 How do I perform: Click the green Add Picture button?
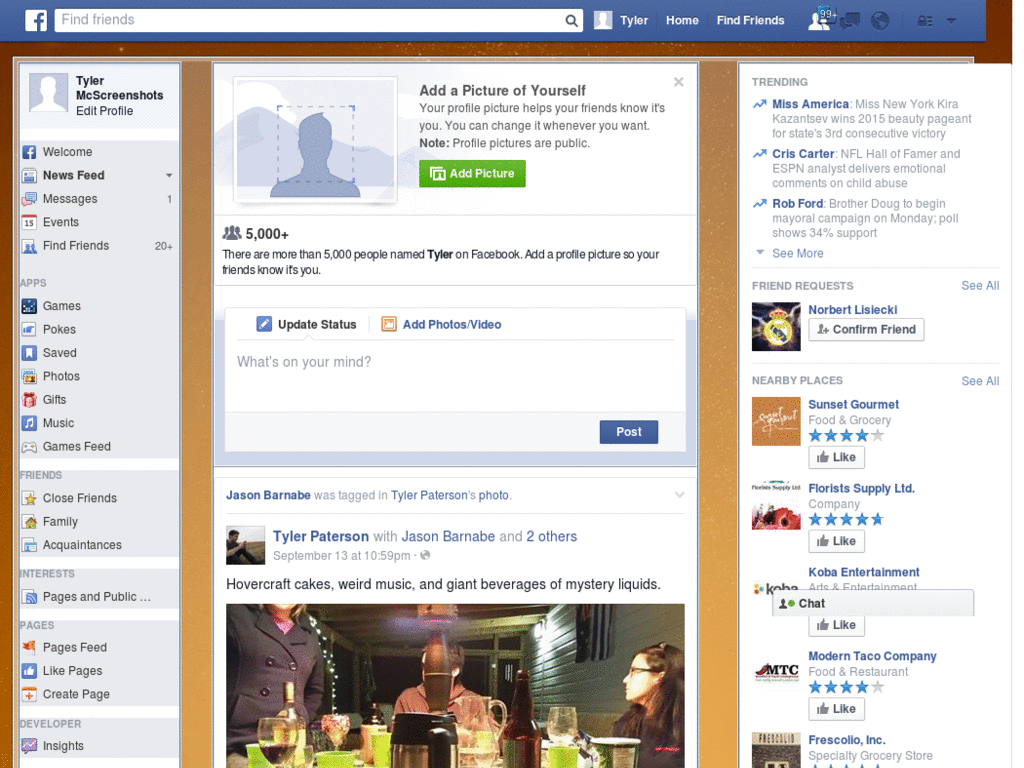[472, 174]
